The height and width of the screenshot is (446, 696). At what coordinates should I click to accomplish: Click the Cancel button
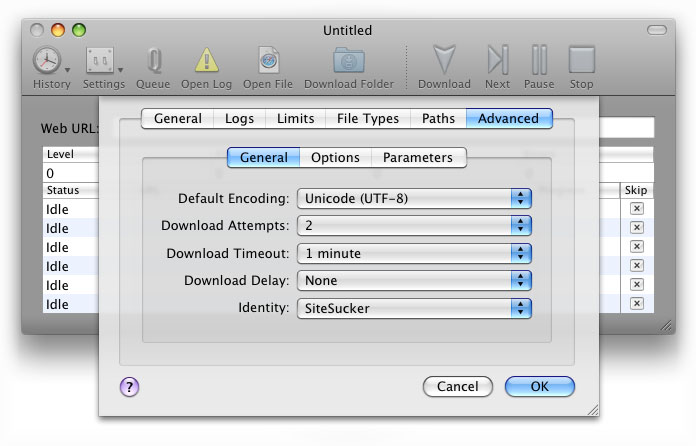click(x=457, y=386)
